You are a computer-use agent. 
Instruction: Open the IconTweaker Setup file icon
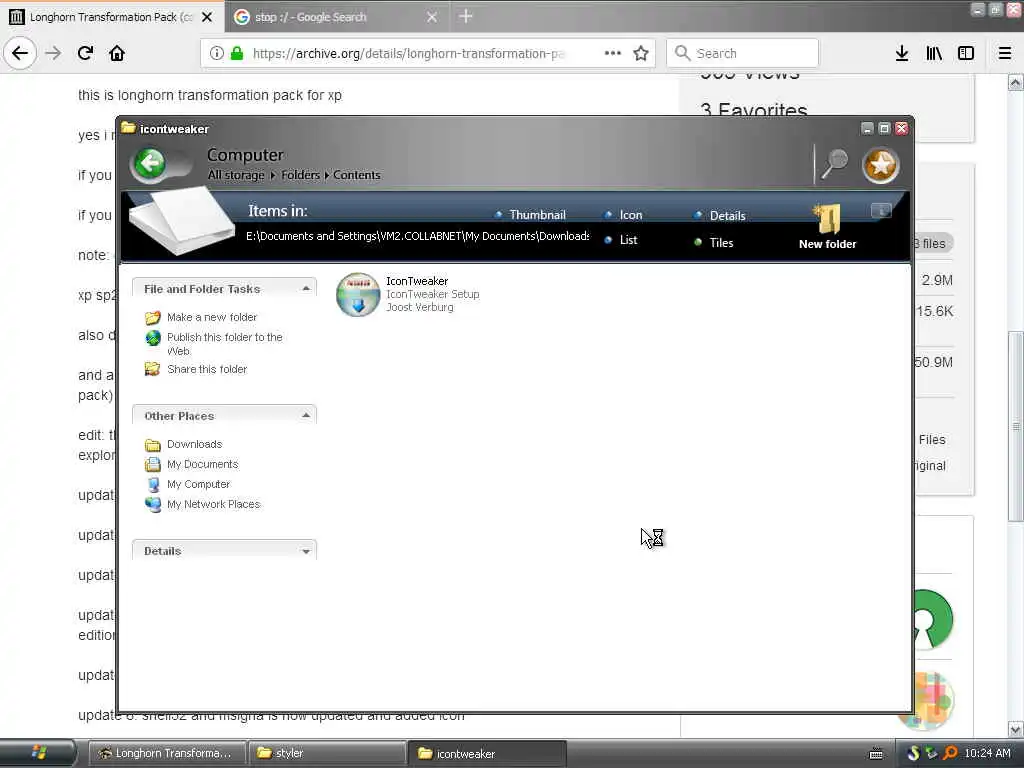point(358,295)
